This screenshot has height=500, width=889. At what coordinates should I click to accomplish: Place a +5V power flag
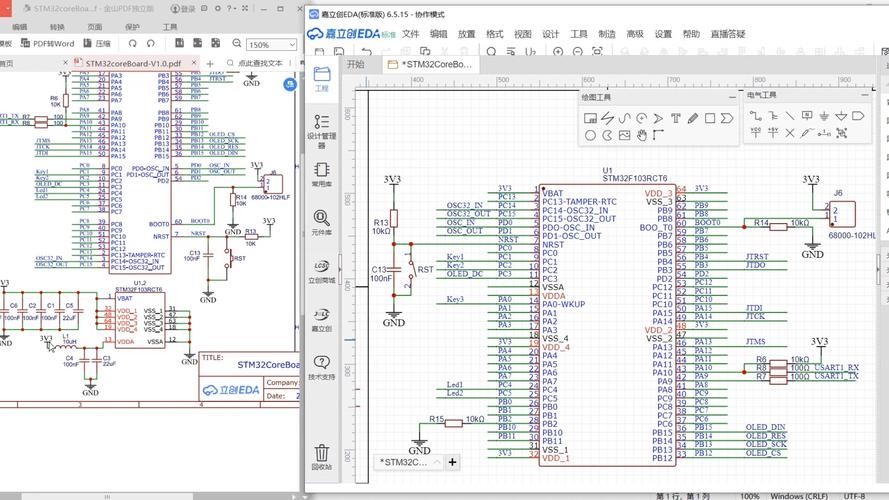click(x=773, y=133)
